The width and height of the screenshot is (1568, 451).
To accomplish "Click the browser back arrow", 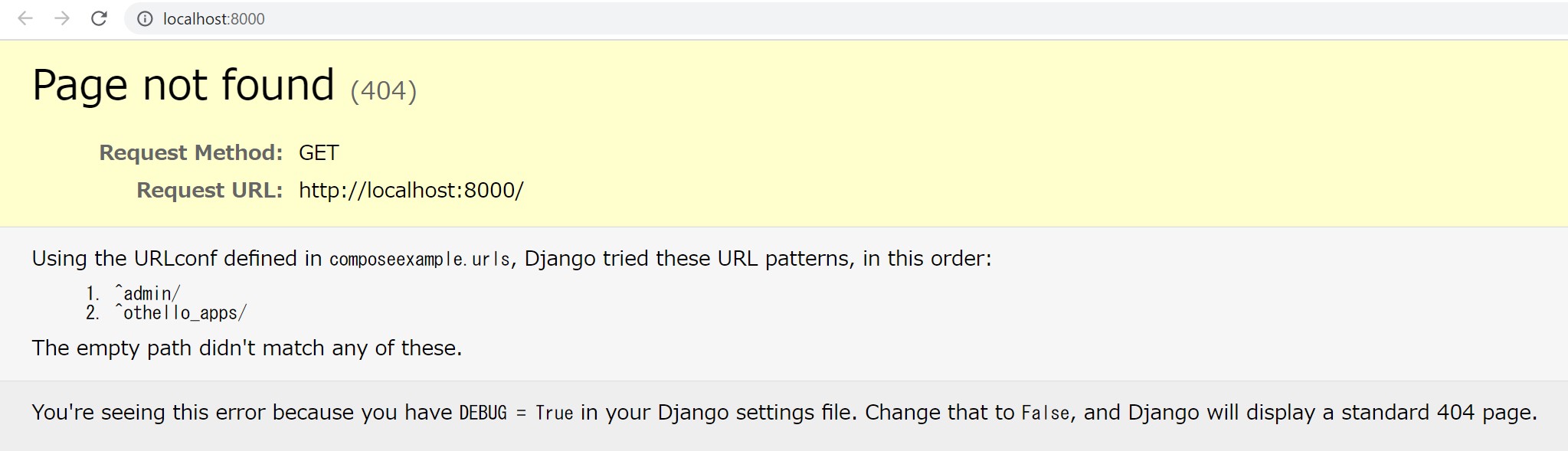I will 25,18.
